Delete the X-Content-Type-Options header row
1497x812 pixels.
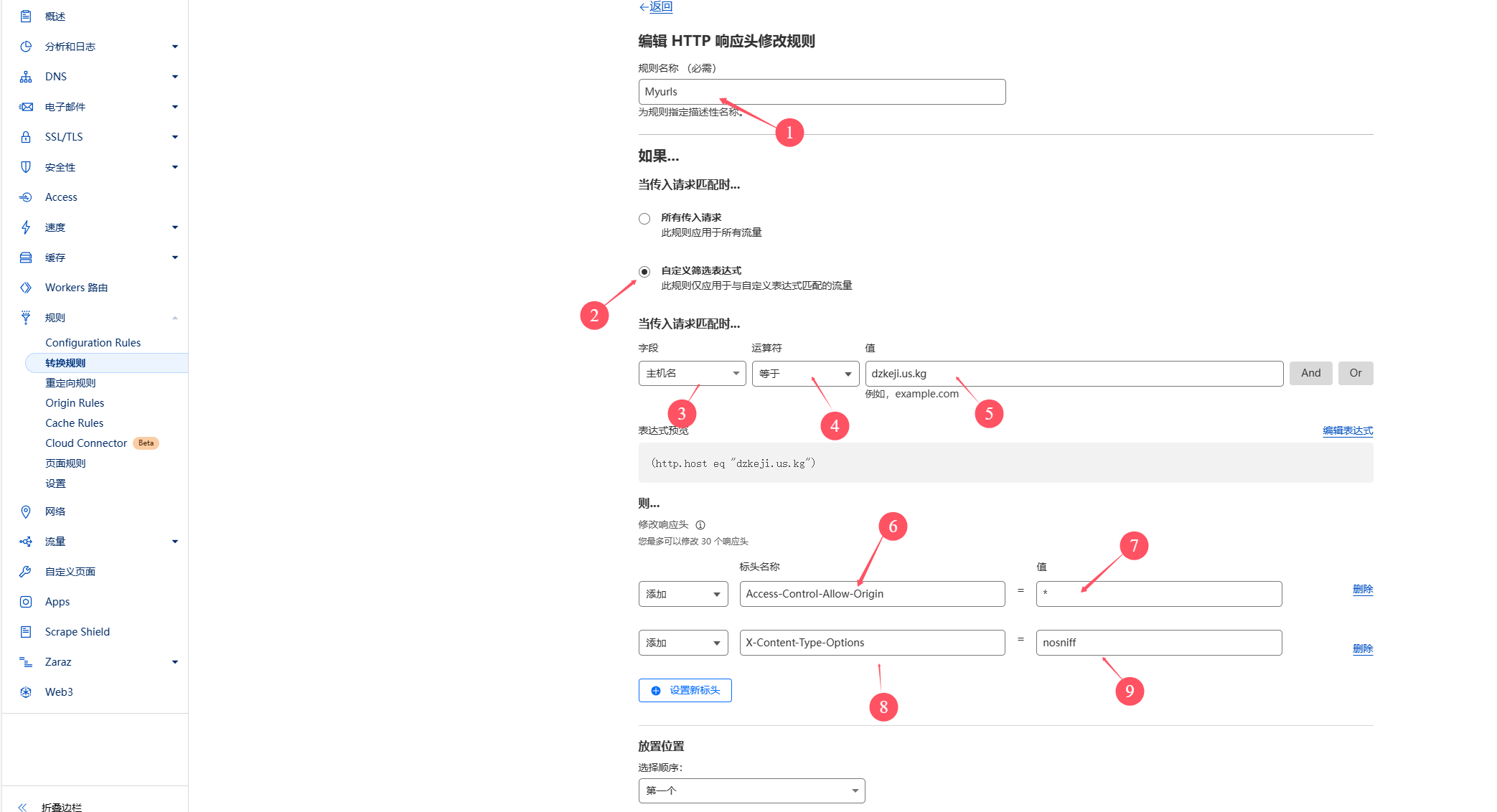point(1363,648)
